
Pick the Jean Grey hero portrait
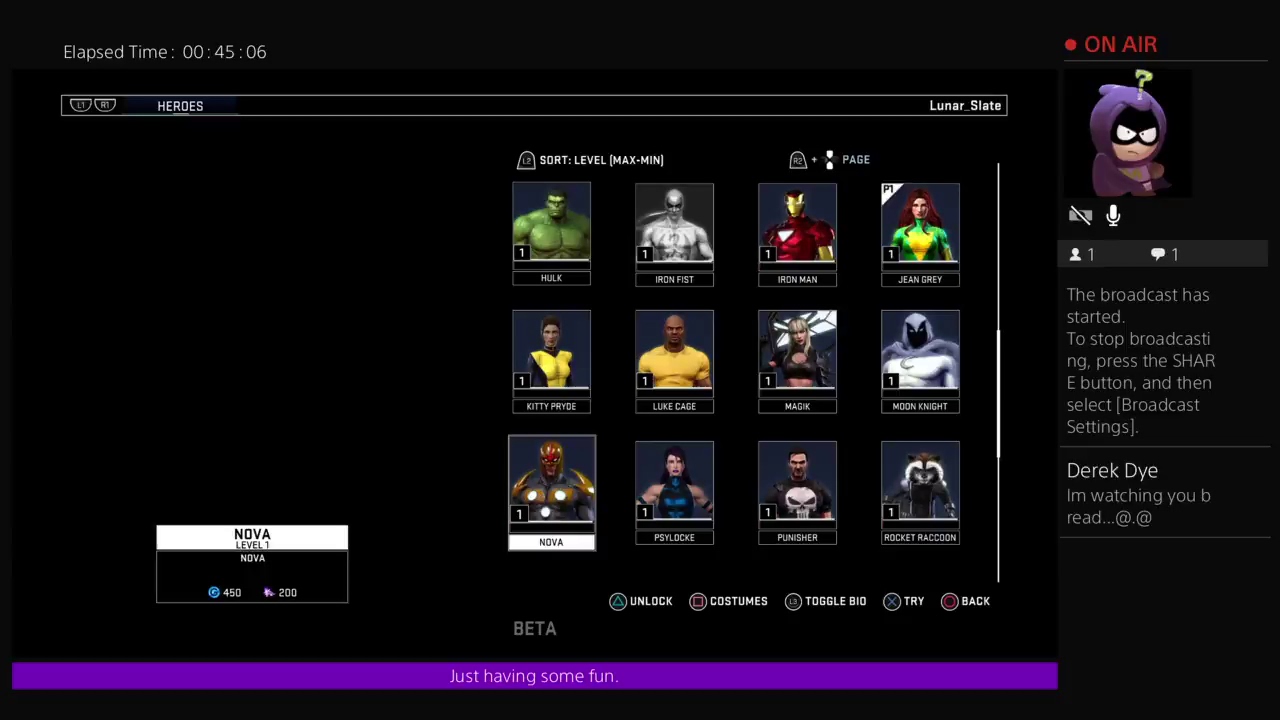click(x=920, y=223)
